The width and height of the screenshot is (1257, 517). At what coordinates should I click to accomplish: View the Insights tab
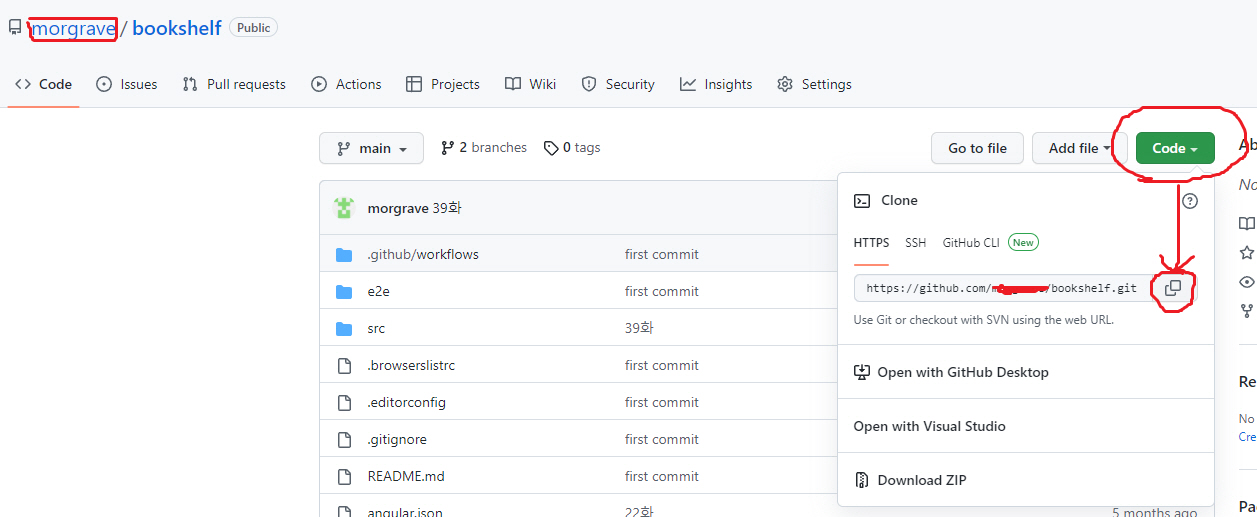point(716,84)
